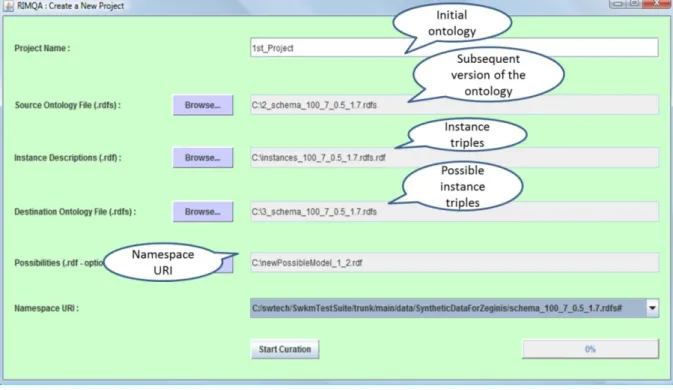Viewport: 673px width, 390px height.
Task: Click 'Instance Descriptions (.rdf) :' label
Action: pyautogui.click(x=68, y=158)
